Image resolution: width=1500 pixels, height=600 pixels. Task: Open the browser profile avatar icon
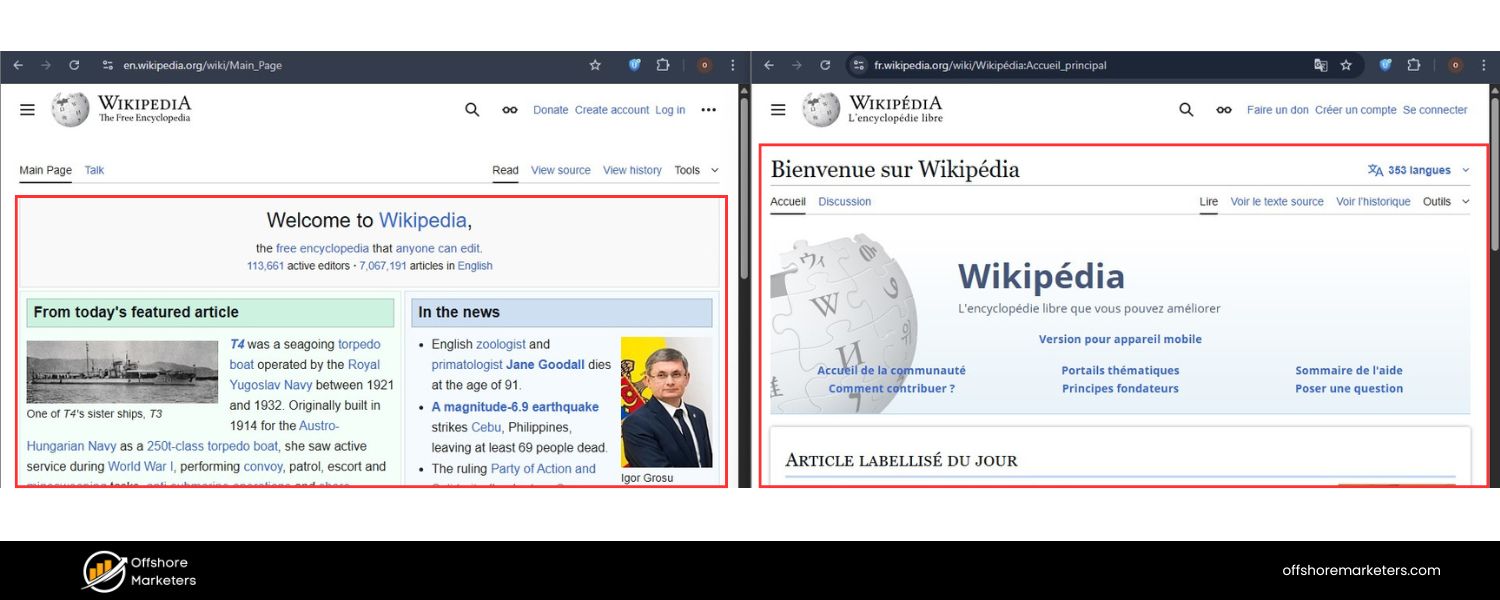704,64
